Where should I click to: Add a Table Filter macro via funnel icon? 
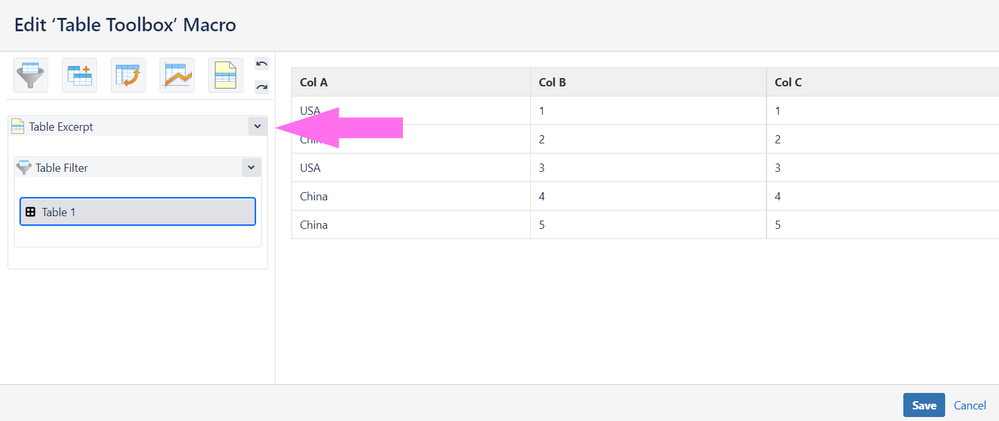pyautogui.click(x=31, y=76)
